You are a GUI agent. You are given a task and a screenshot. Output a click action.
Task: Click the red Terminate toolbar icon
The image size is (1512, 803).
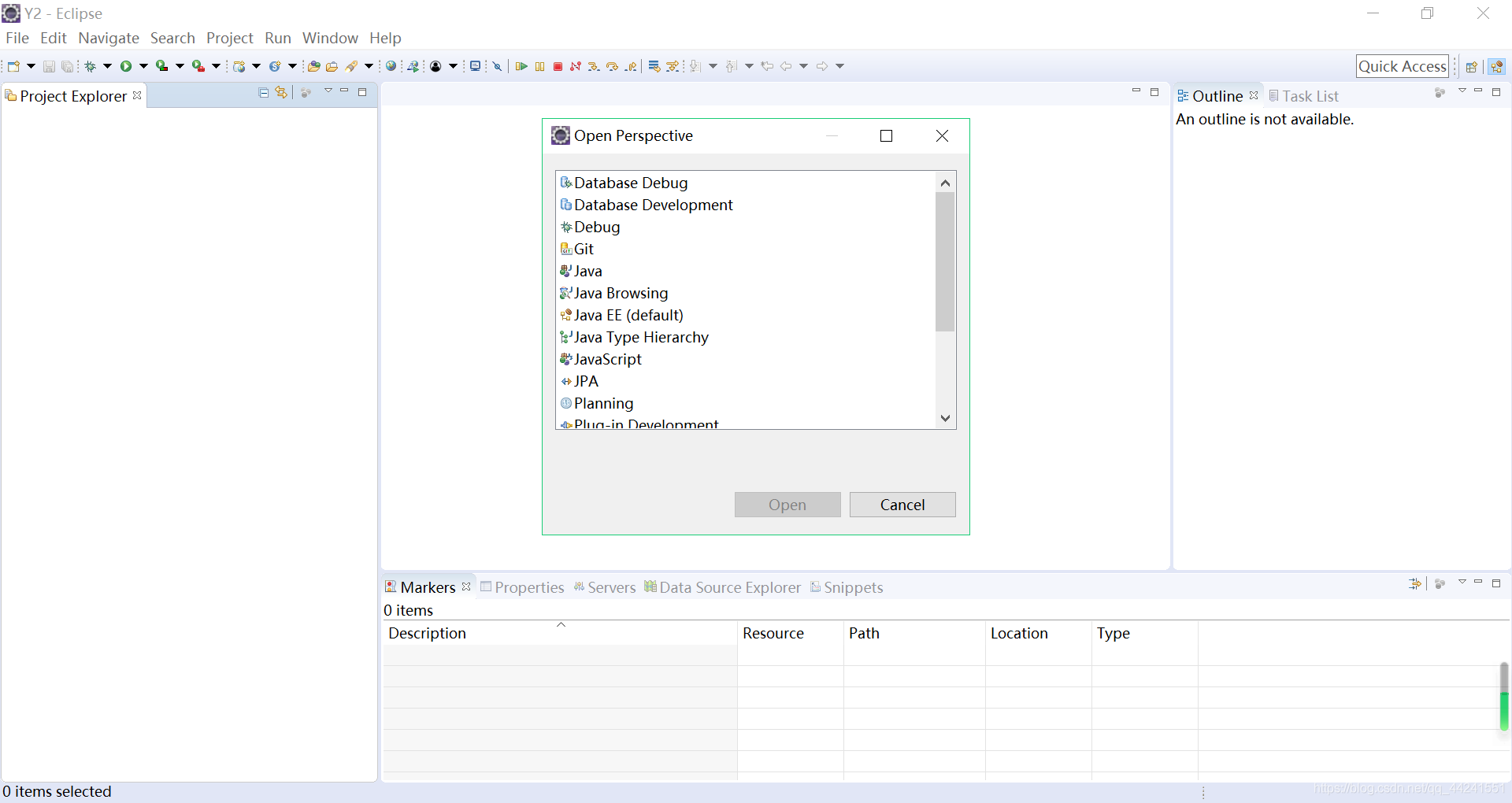tap(558, 66)
